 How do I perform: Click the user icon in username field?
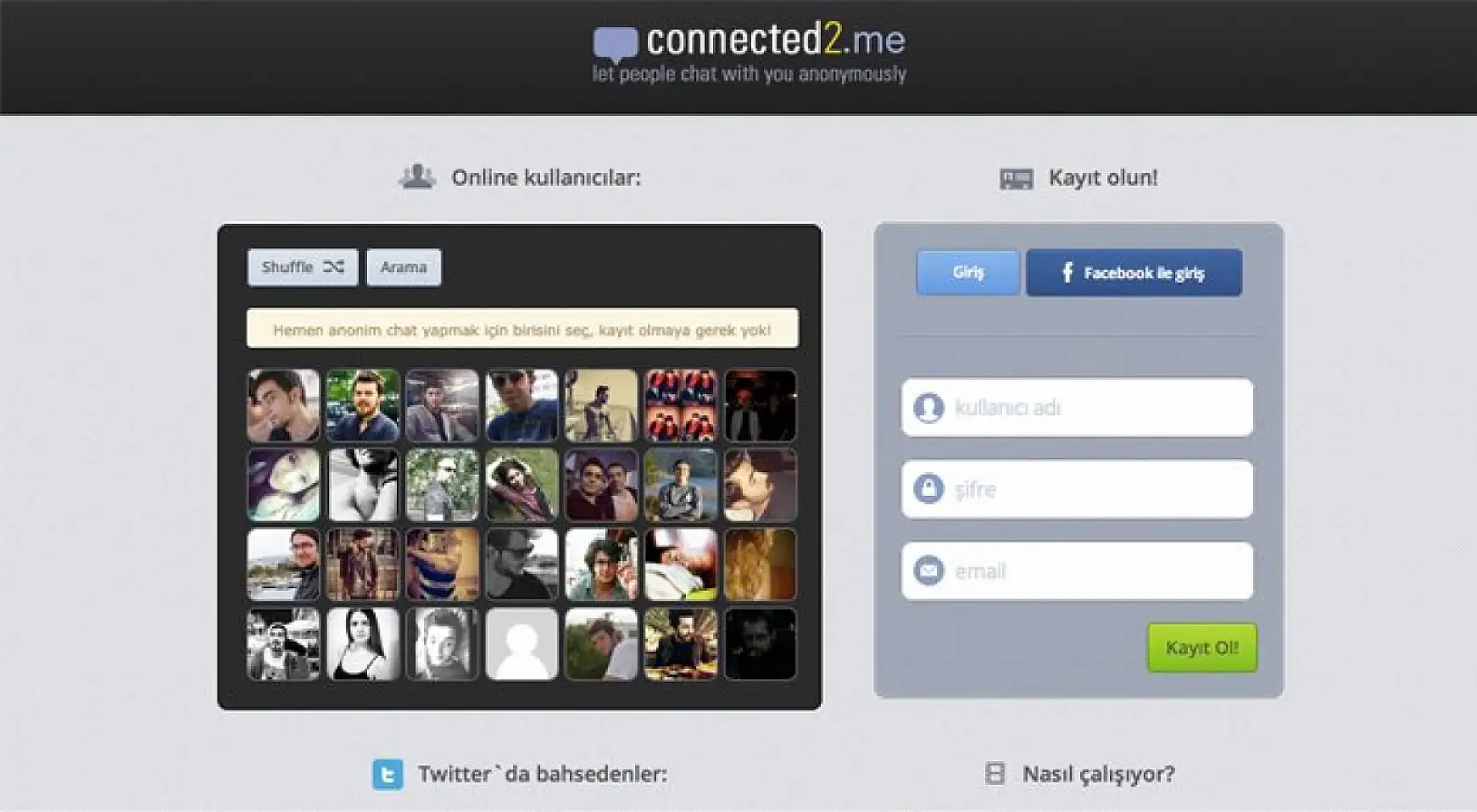click(928, 408)
